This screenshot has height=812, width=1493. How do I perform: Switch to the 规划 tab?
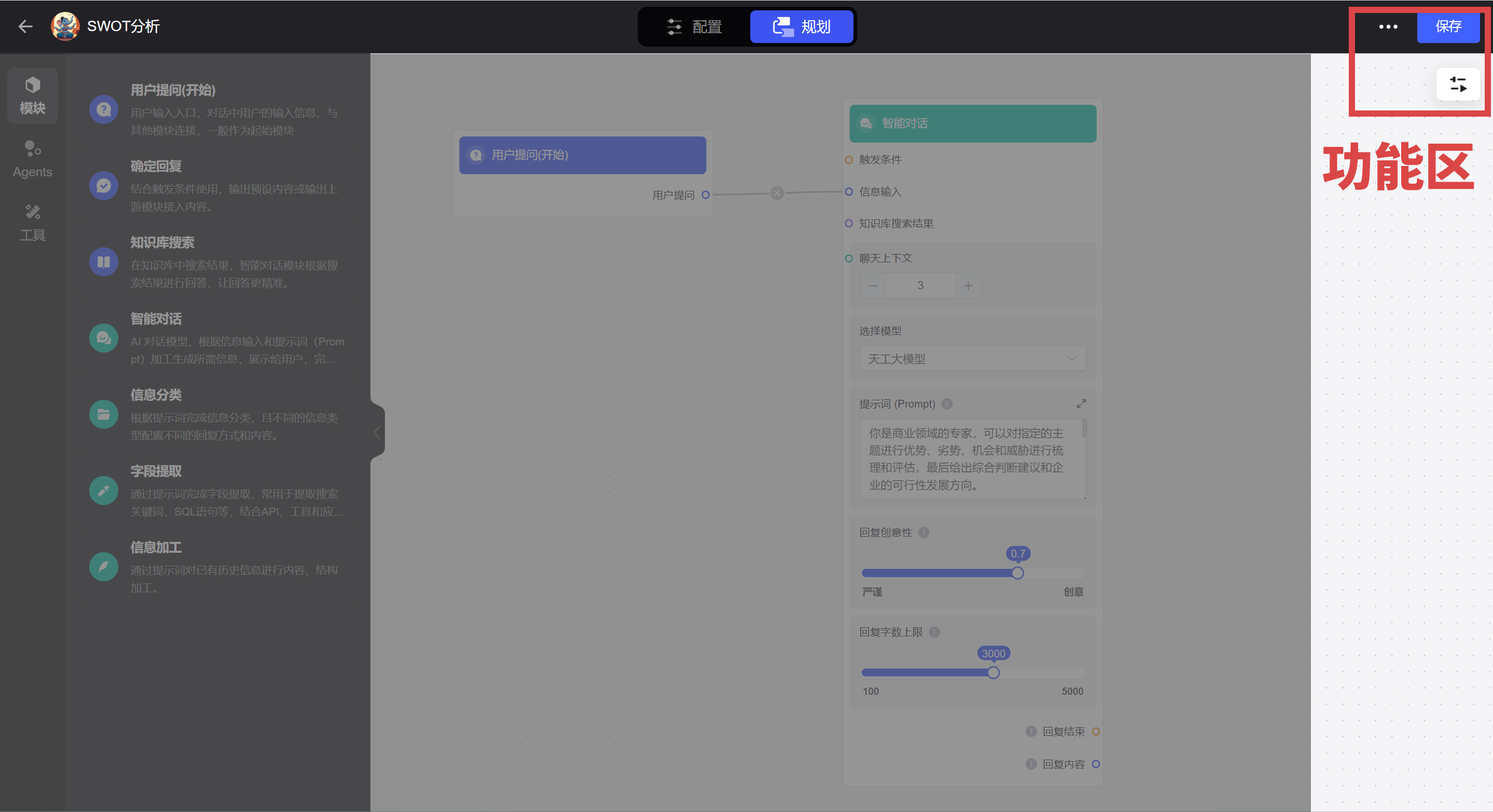click(801, 26)
